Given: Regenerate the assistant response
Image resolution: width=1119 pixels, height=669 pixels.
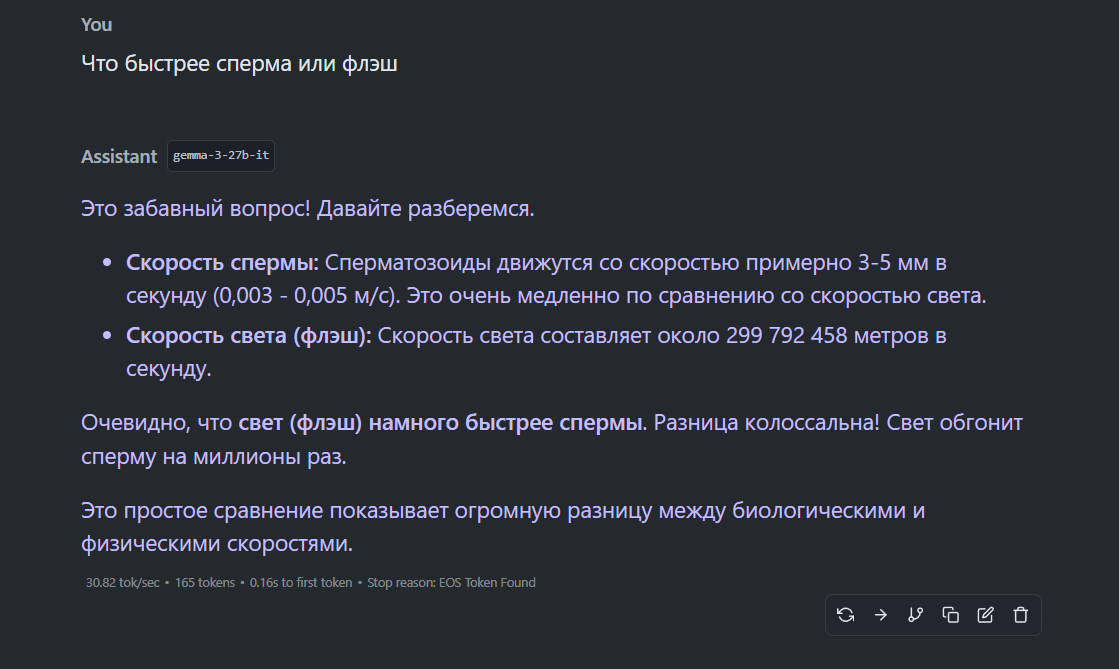Looking at the screenshot, I should point(846,615).
